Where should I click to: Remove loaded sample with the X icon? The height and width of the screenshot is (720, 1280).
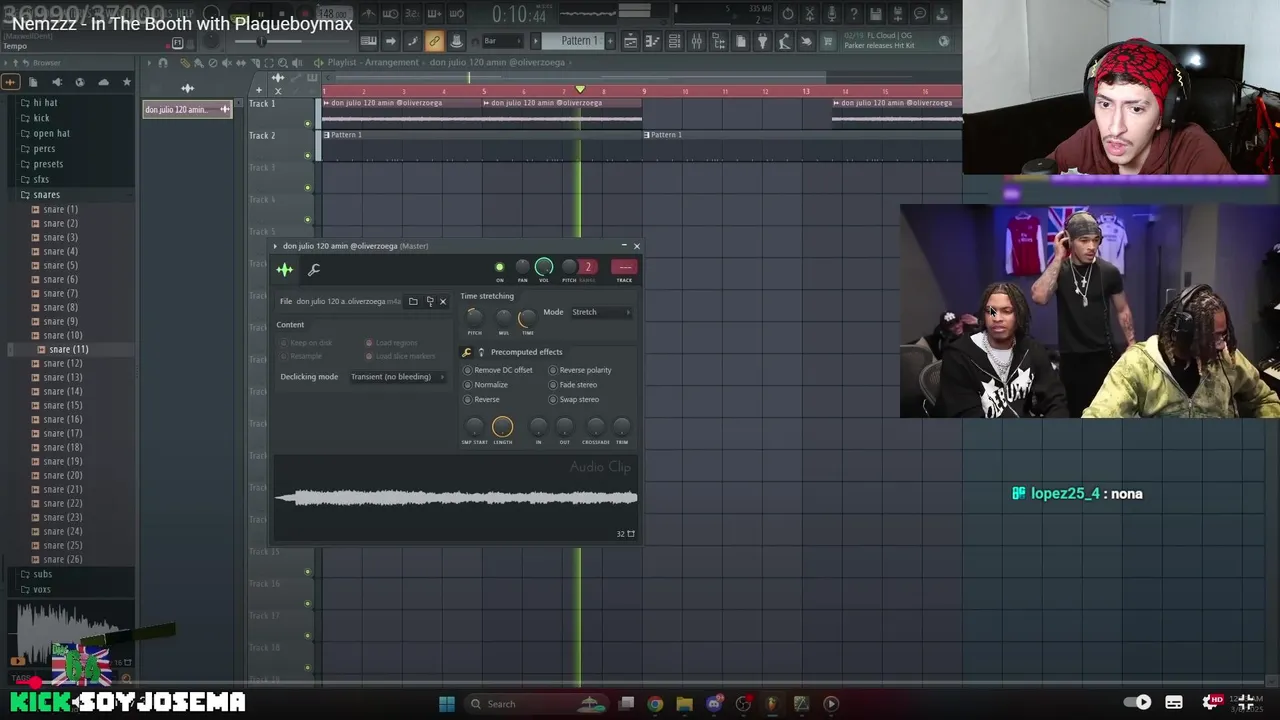tap(443, 301)
